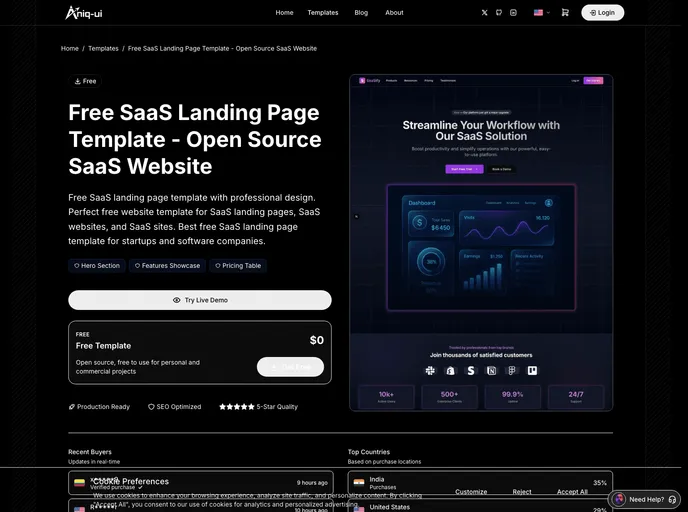The width and height of the screenshot is (688, 512).
Task: Click Templates breadcrumb link
Action: click(x=103, y=48)
